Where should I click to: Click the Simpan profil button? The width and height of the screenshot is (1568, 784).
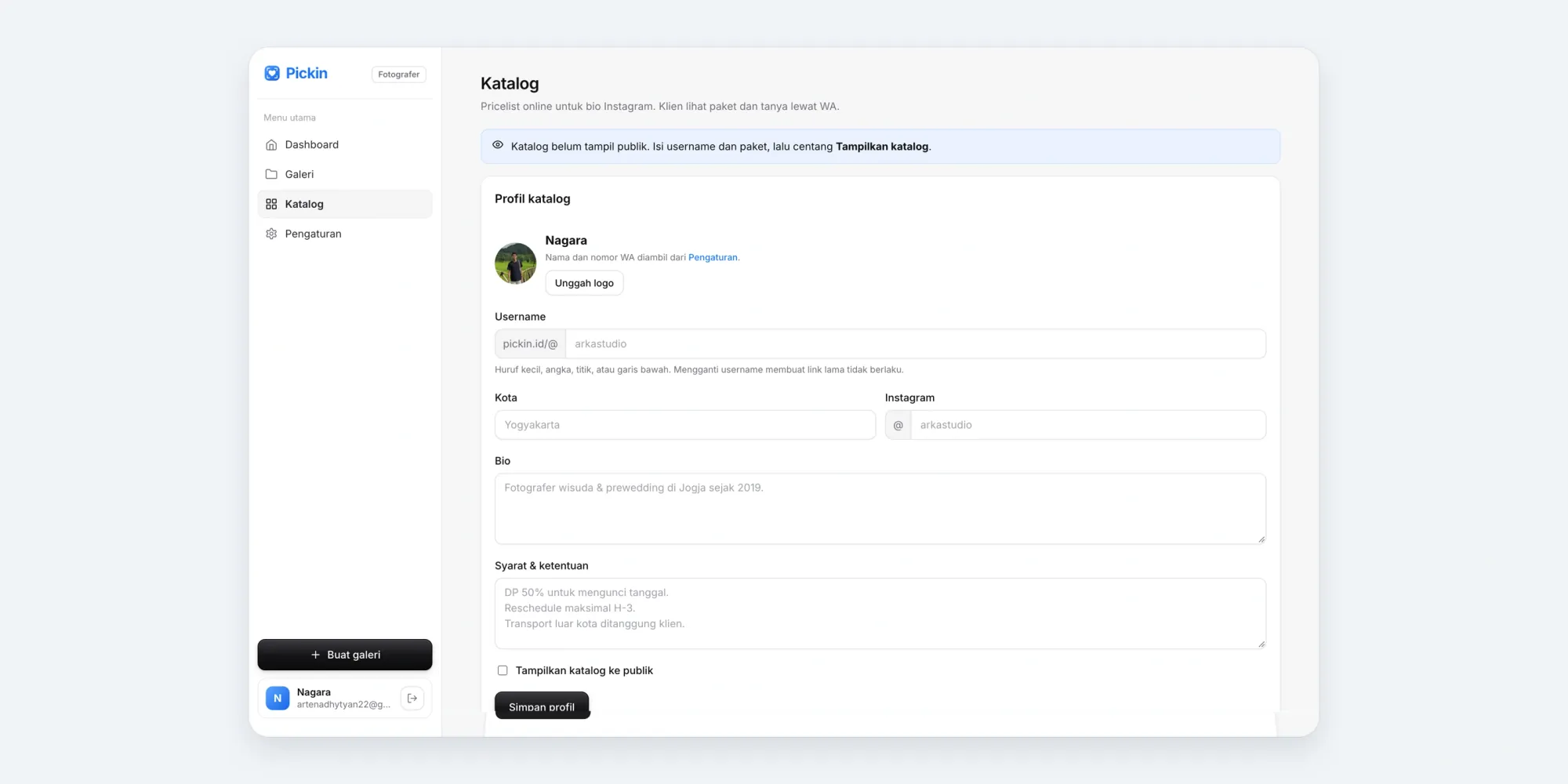(542, 706)
